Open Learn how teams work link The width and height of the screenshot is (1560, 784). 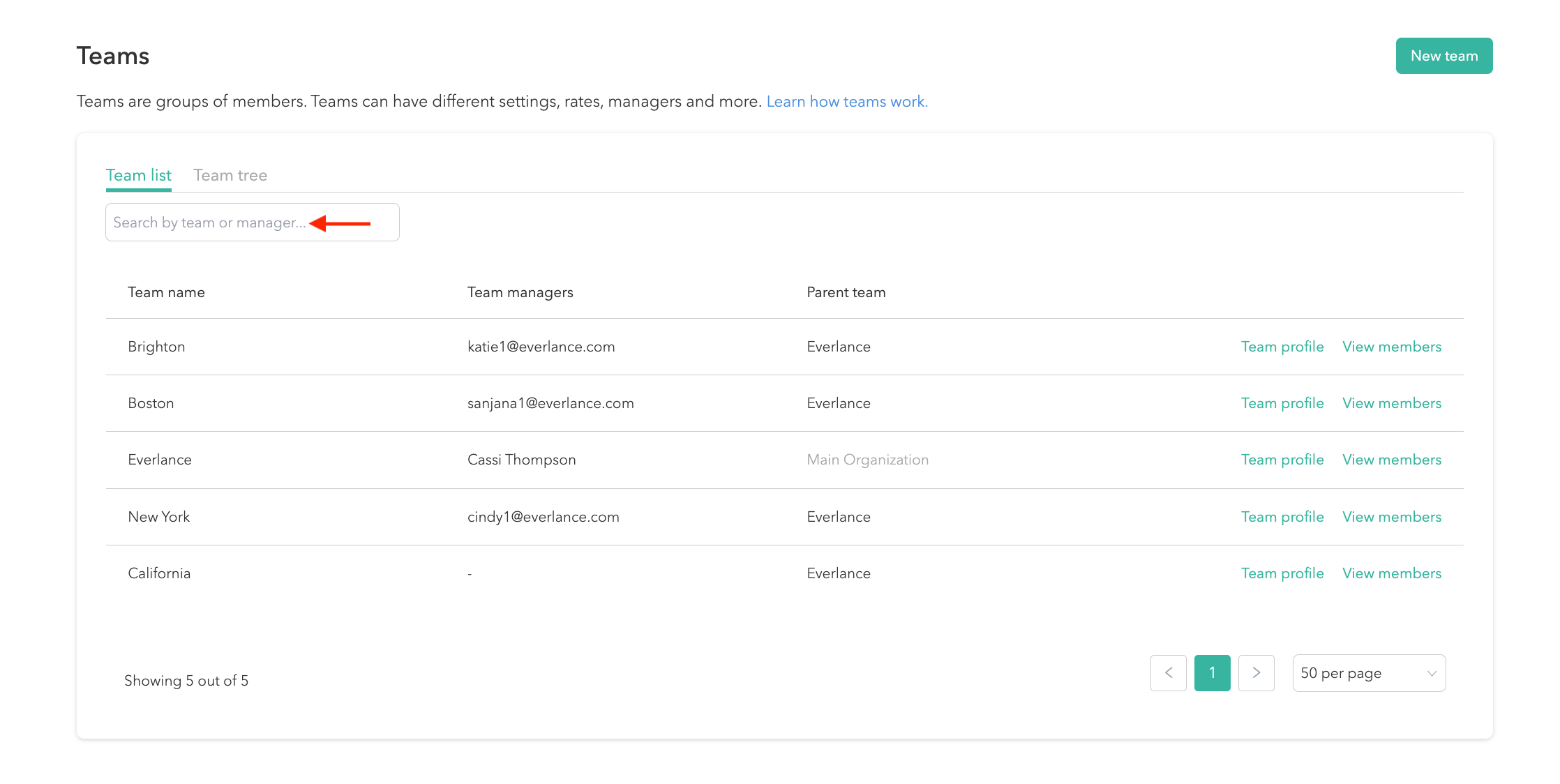coord(846,102)
